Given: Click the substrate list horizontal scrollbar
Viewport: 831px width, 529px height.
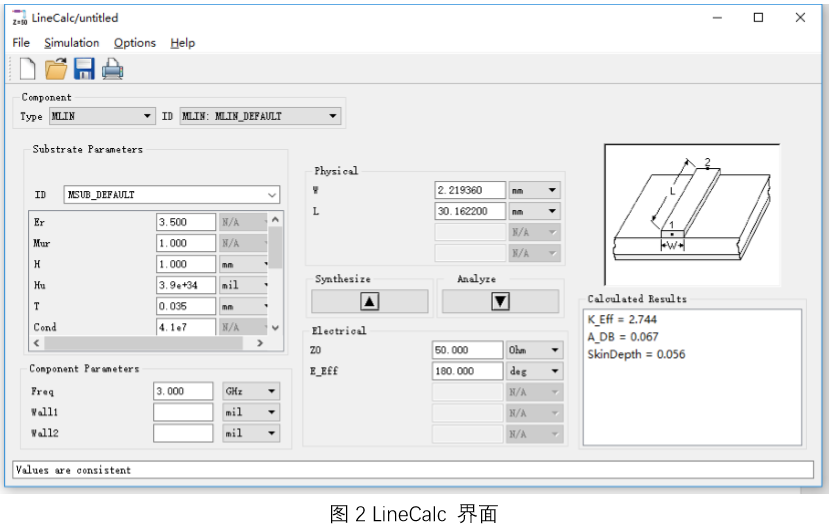Looking at the screenshot, I should (x=140, y=343).
